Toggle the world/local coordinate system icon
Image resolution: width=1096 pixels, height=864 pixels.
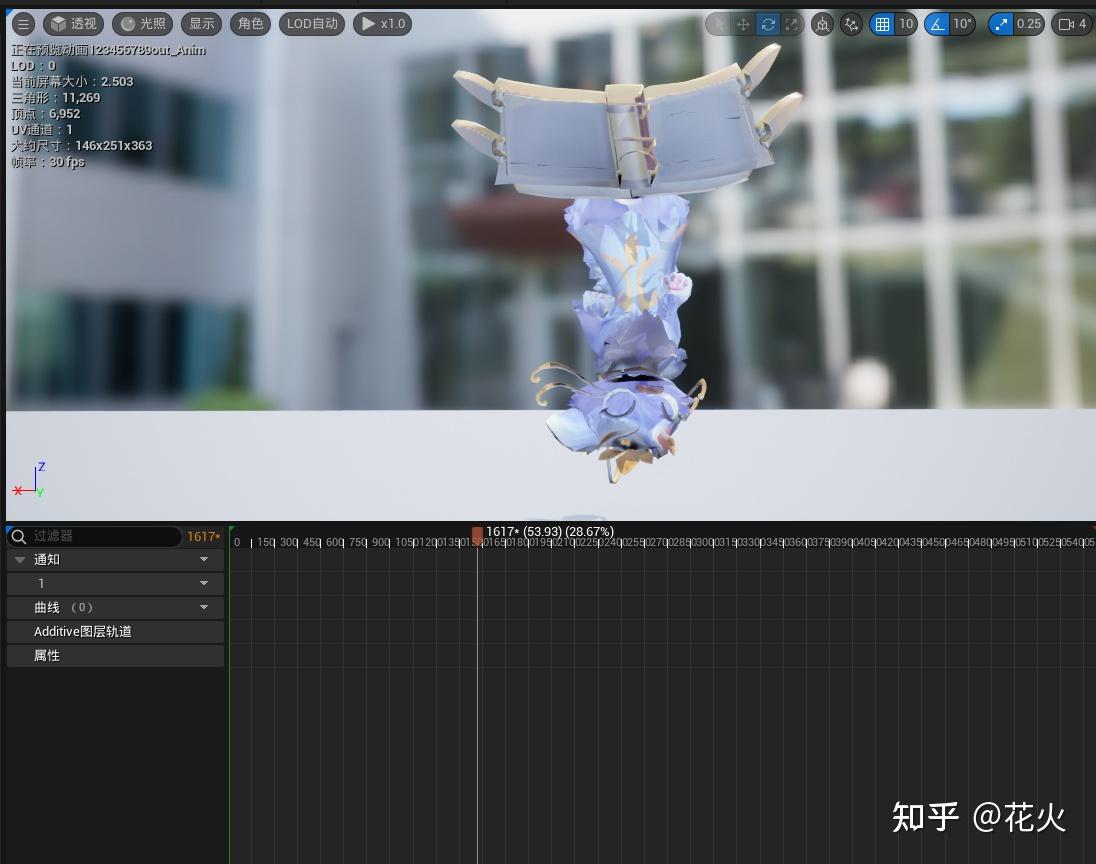coord(823,24)
